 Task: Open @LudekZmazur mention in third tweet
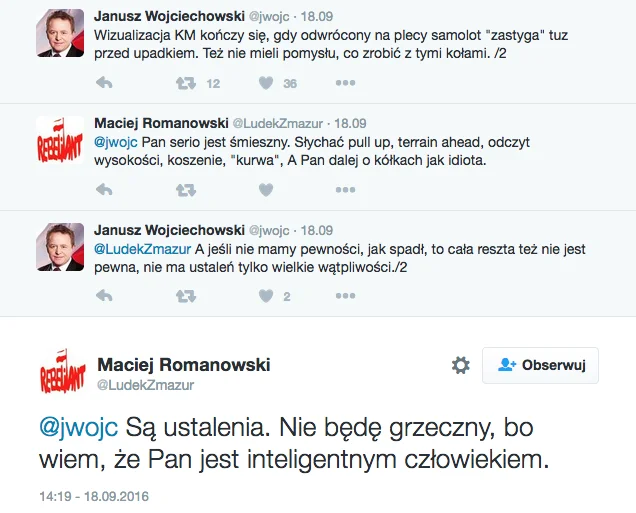142,249
